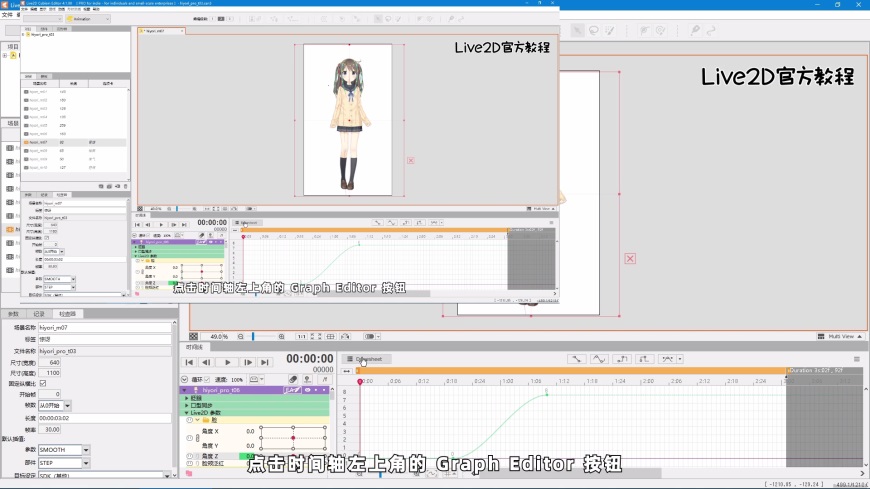This screenshot has height=489, width=870.
Task: Collapse the 脸 folder in timeline
Action: click(x=198, y=420)
